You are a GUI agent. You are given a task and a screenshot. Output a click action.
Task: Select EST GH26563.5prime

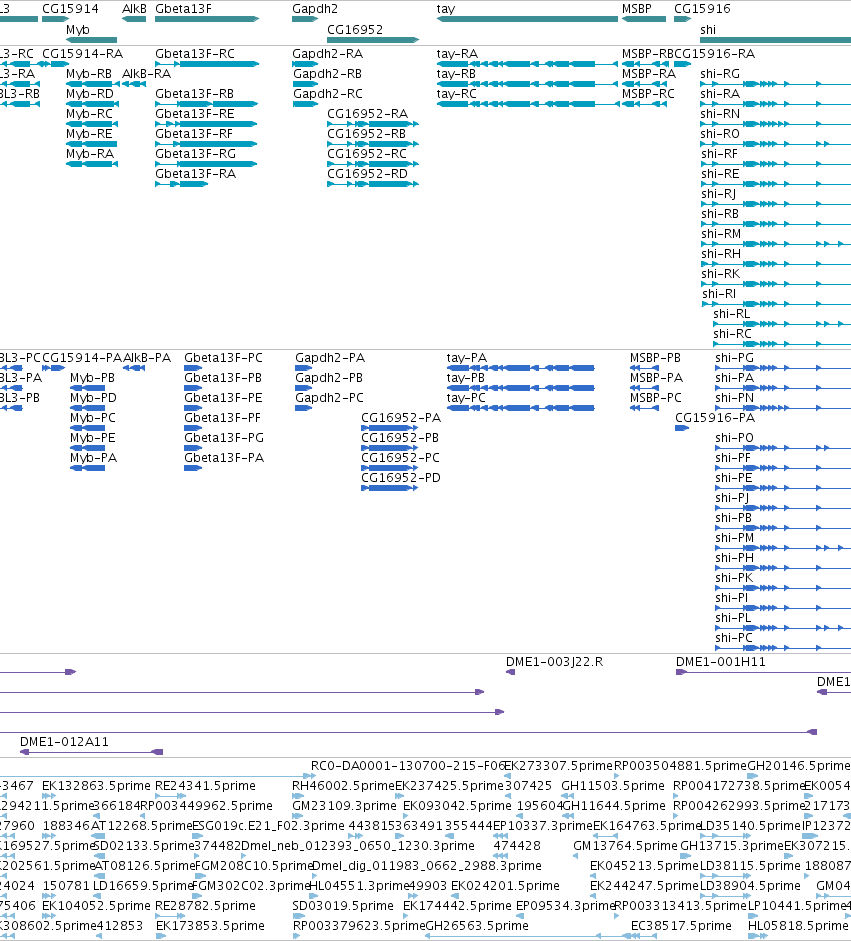(477, 925)
